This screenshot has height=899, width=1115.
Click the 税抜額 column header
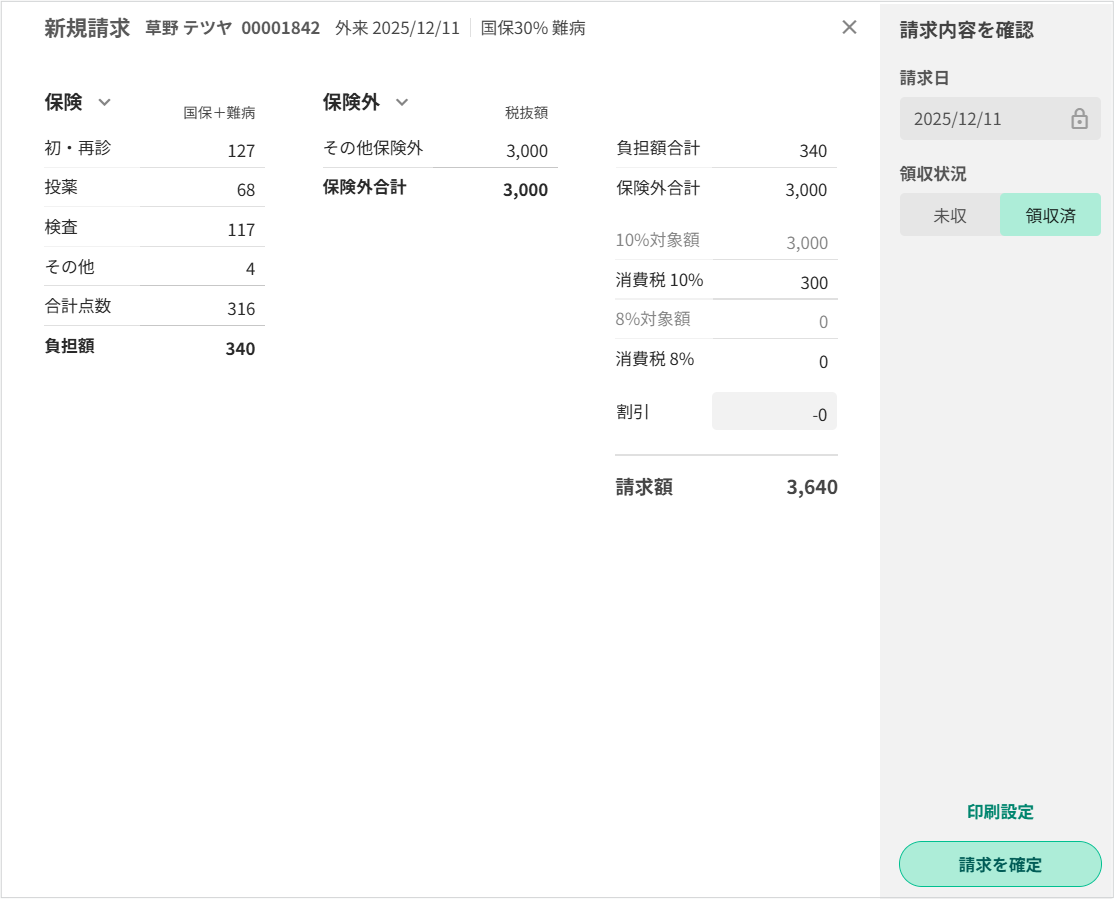tap(526, 112)
